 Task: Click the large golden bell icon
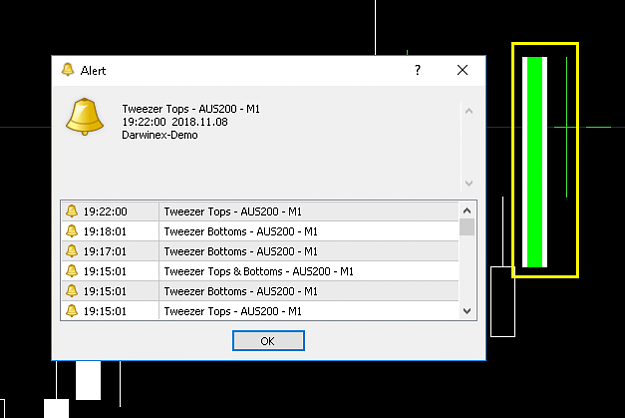click(x=85, y=117)
